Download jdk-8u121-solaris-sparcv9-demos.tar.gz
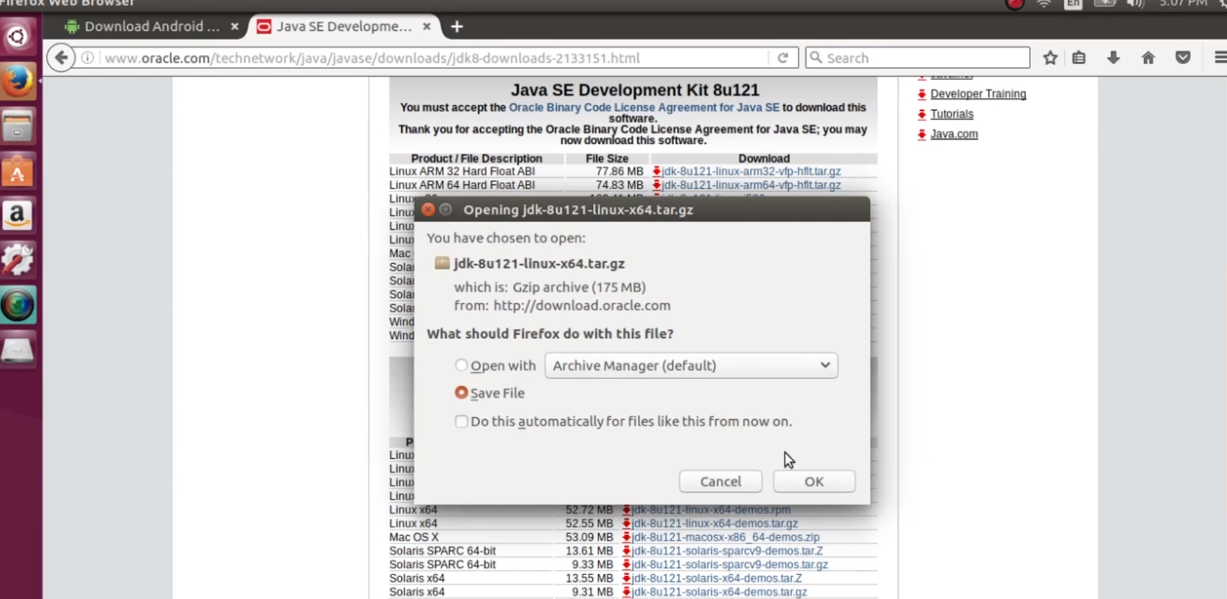This screenshot has height=599, width=1227. pos(730,565)
